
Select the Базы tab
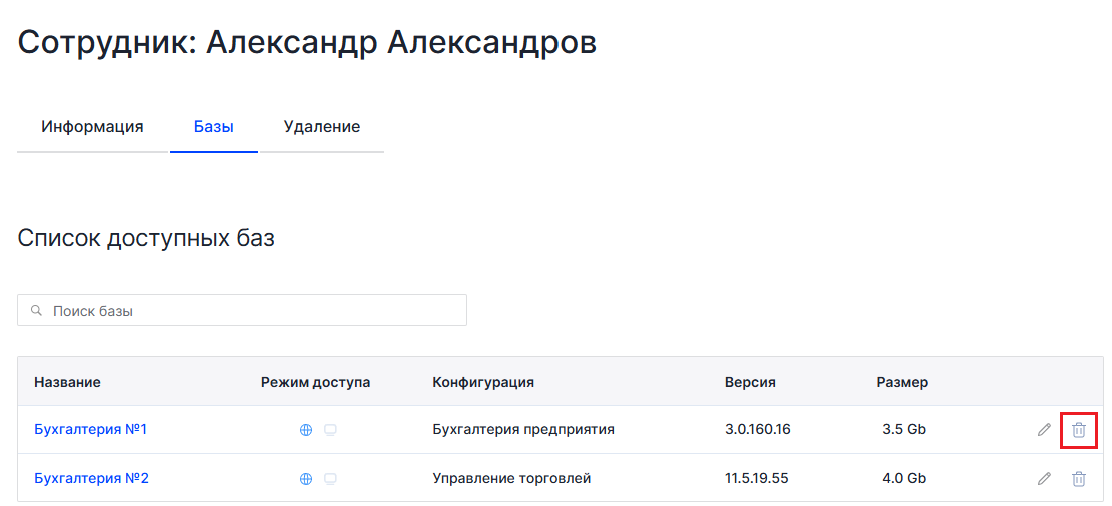point(213,127)
